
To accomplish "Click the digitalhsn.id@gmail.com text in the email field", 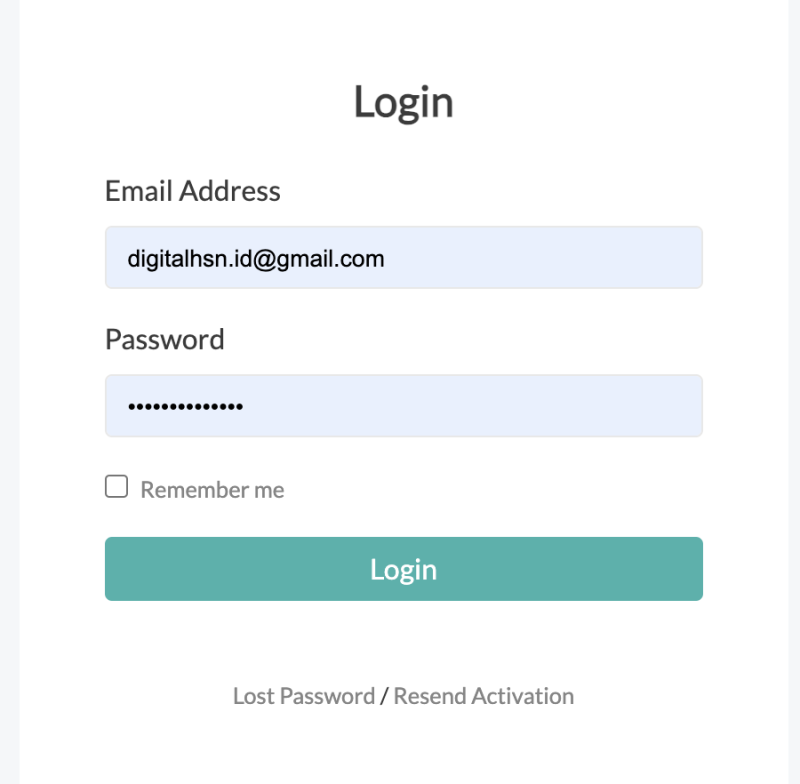I will tap(256, 259).
